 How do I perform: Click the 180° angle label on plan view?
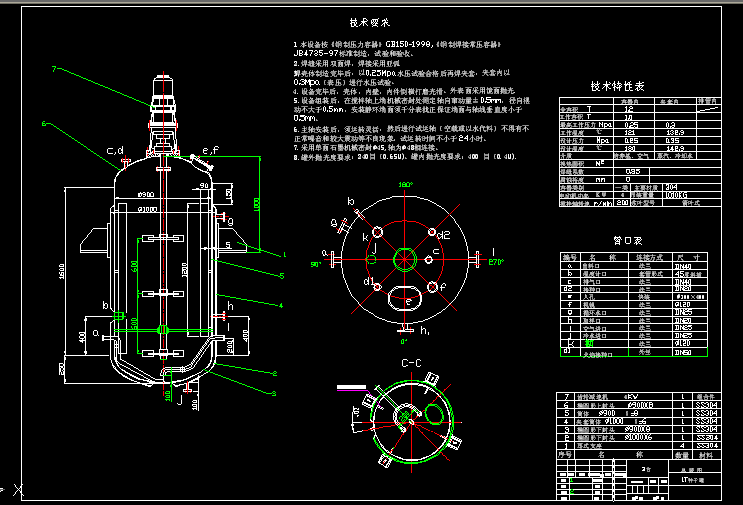[405, 185]
